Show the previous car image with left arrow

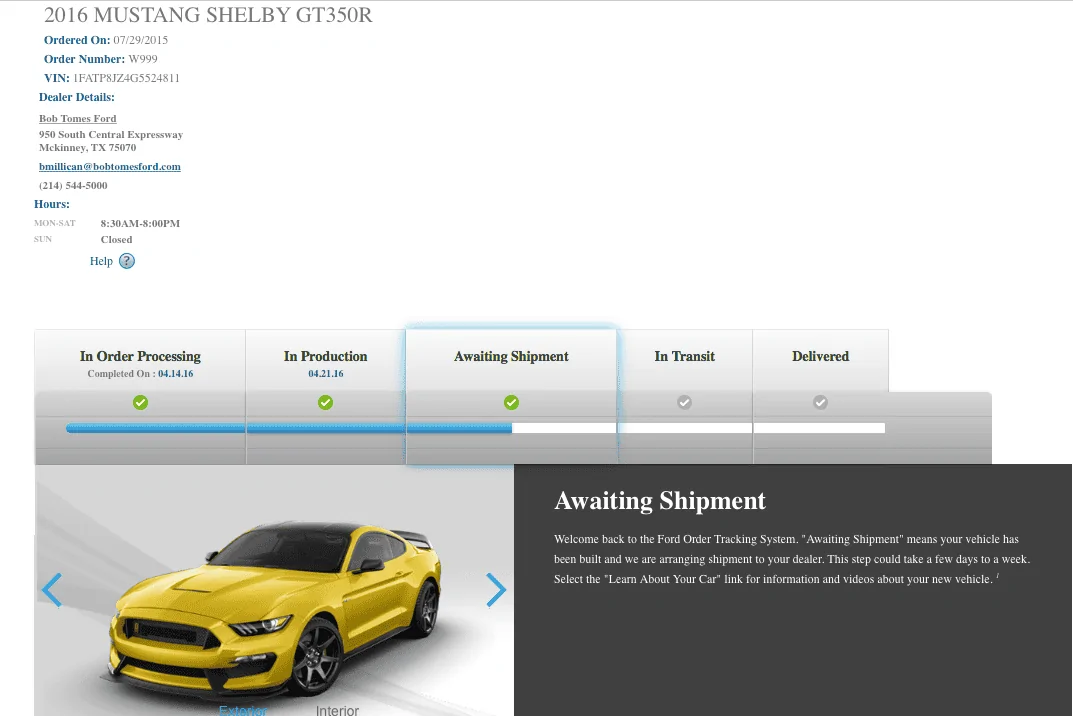tap(52, 590)
